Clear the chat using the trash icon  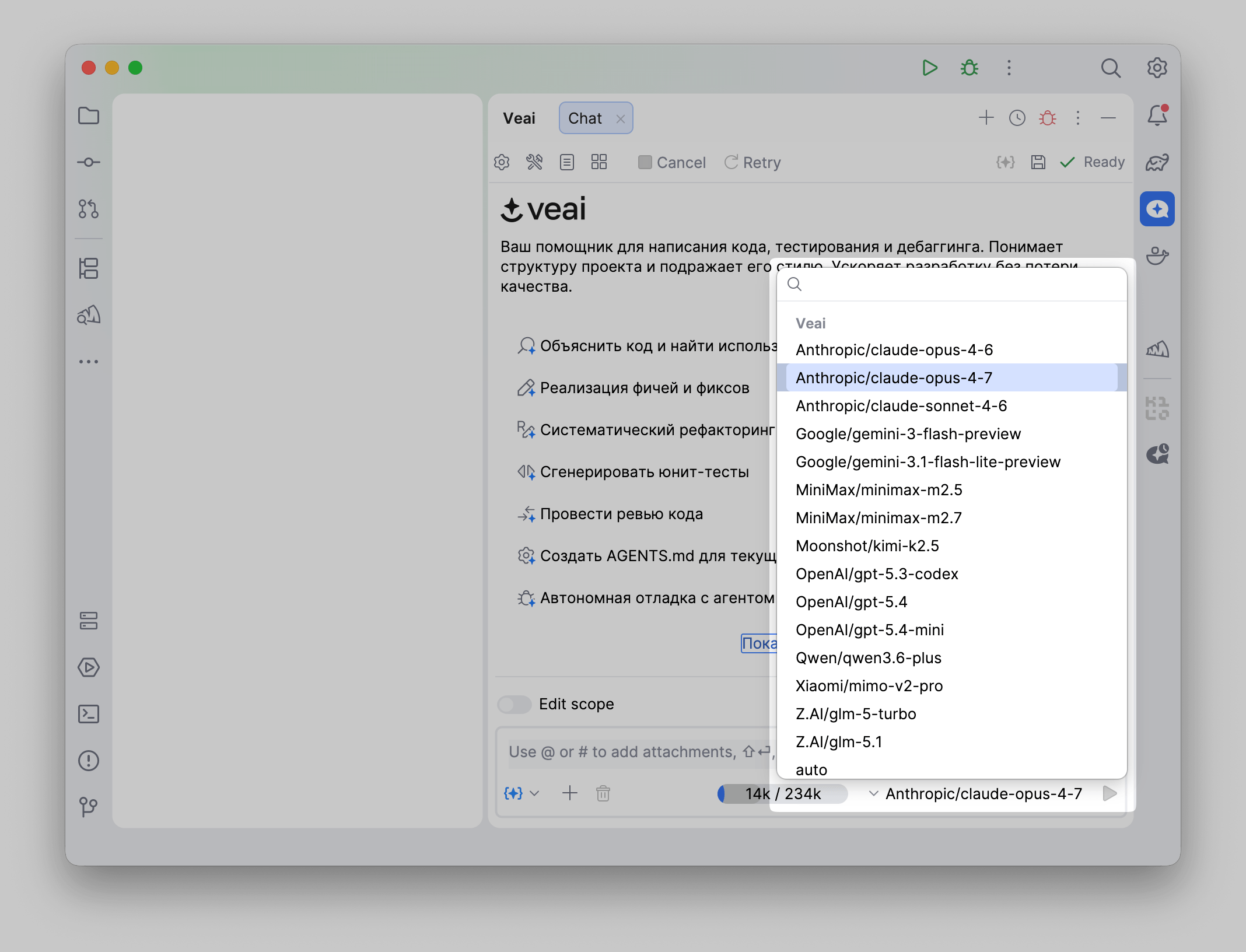(604, 793)
